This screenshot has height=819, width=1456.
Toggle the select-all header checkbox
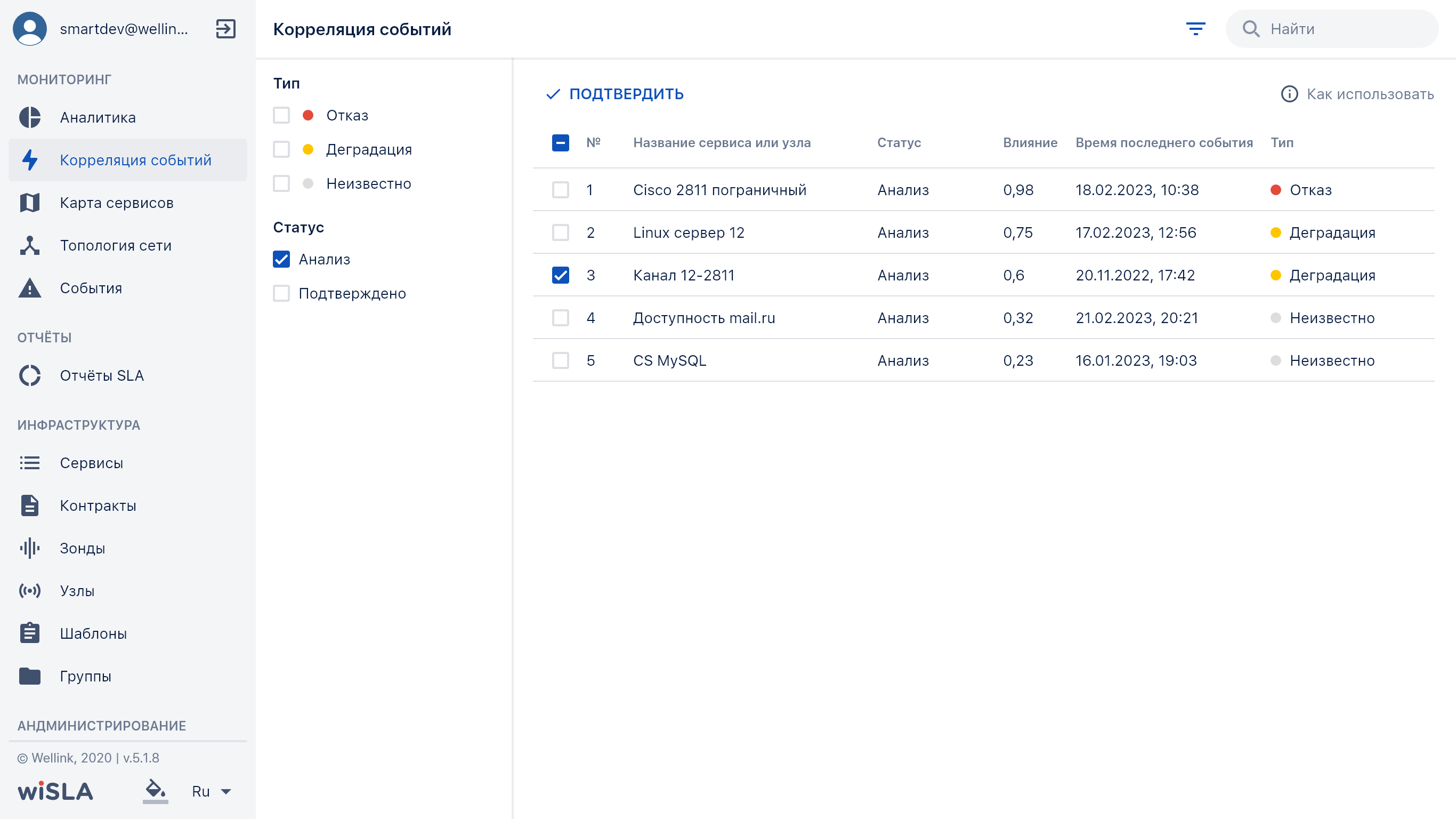pyautogui.click(x=560, y=142)
